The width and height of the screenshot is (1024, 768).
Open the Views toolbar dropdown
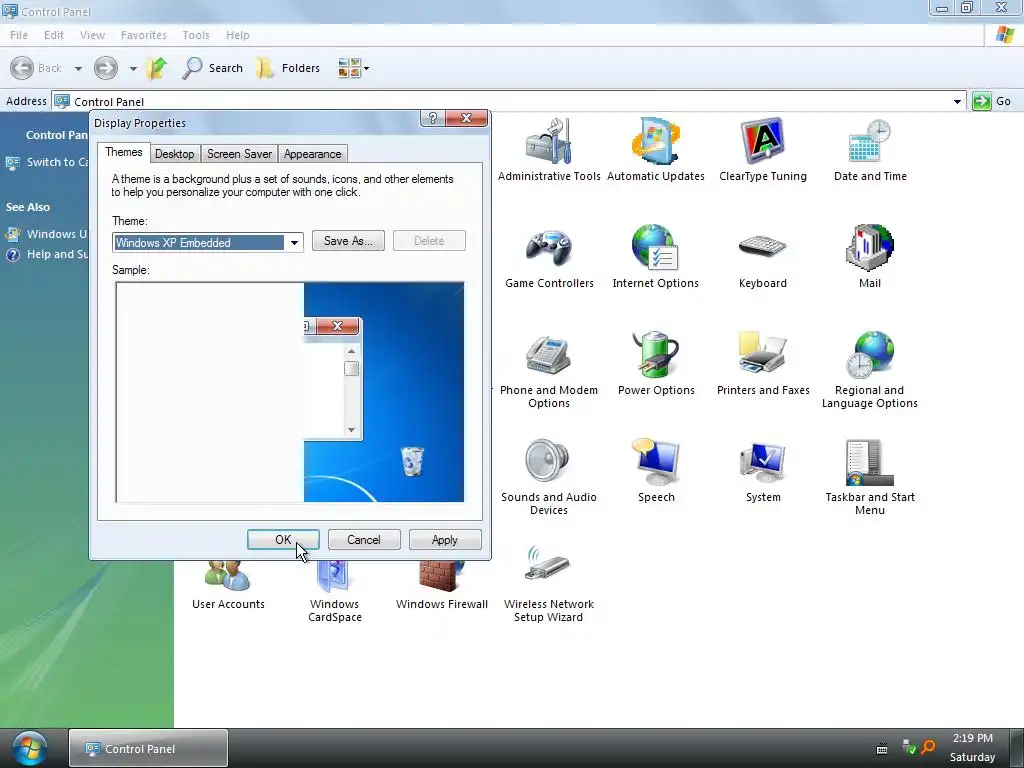coord(353,68)
